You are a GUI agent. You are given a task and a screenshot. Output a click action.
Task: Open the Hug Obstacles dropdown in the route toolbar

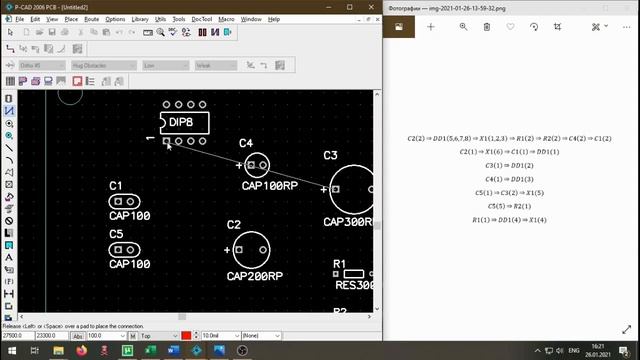click(x=104, y=65)
